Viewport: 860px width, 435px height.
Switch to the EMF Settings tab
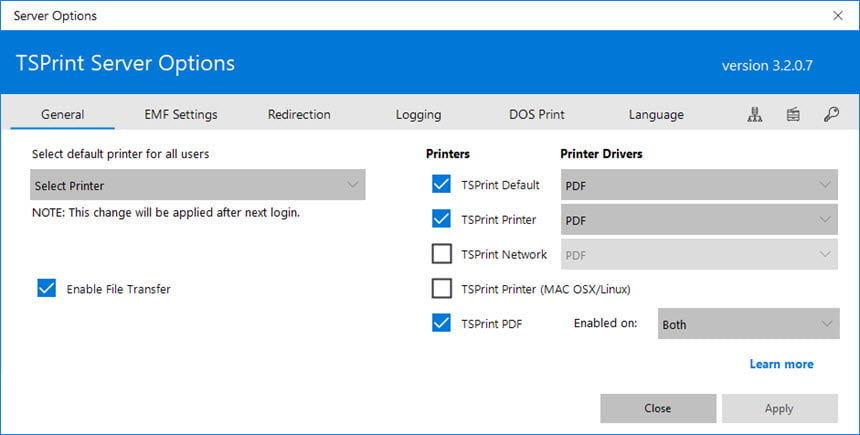pos(181,114)
